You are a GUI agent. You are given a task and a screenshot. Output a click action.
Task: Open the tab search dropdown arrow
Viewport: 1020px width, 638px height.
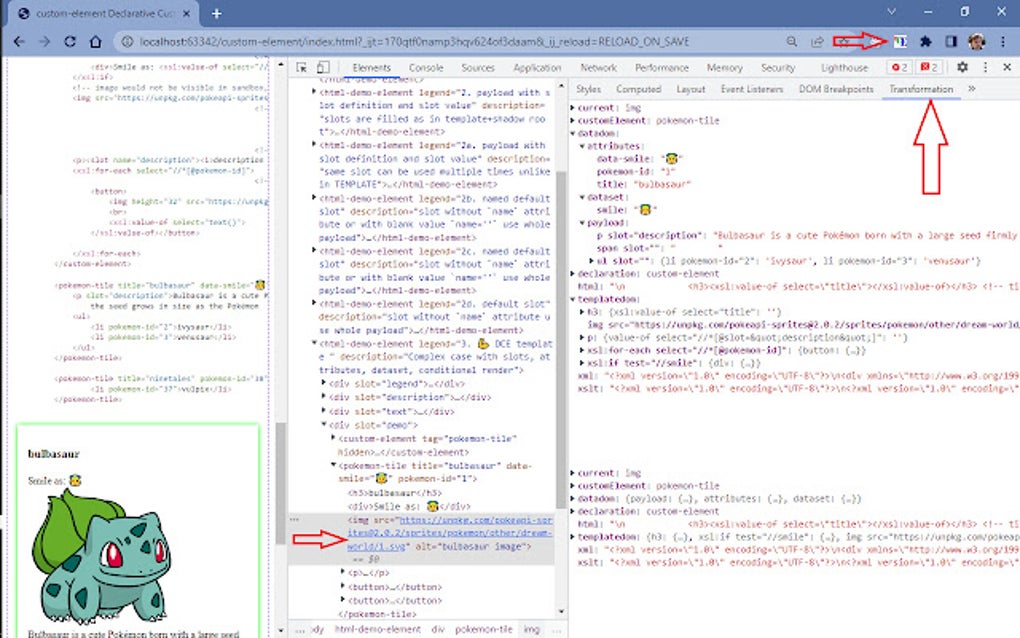[891, 12]
